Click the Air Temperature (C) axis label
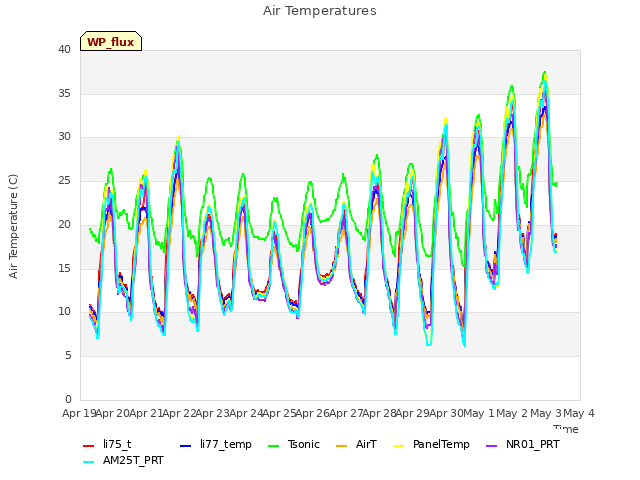Screen dimensions: 640x480 coord(13,226)
